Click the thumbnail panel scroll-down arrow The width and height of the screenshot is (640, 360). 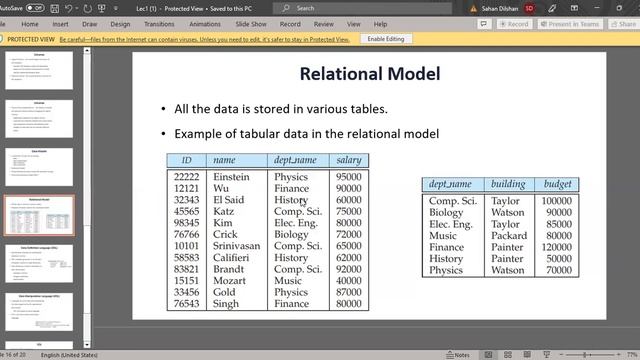point(87,345)
